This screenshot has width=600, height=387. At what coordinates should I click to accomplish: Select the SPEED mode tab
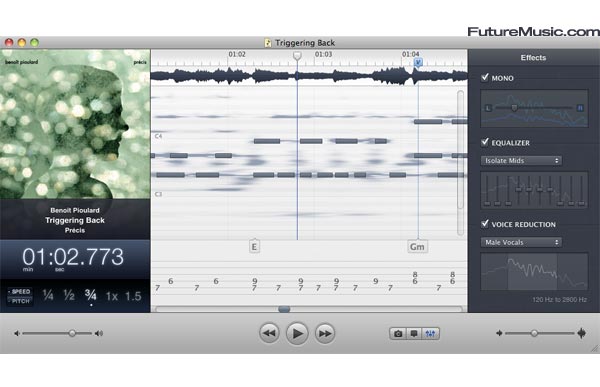(20, 292)
